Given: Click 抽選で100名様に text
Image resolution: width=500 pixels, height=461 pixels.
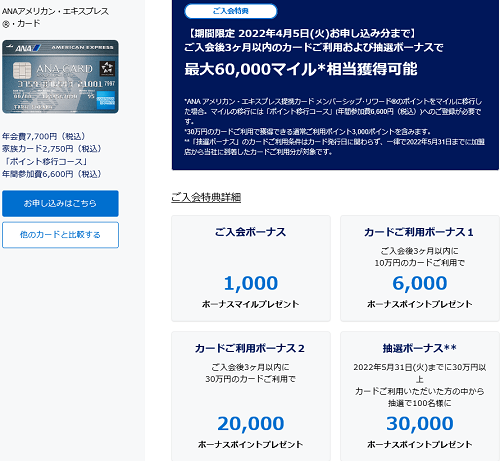Looking at the screenshot, I should click(420, 403).
